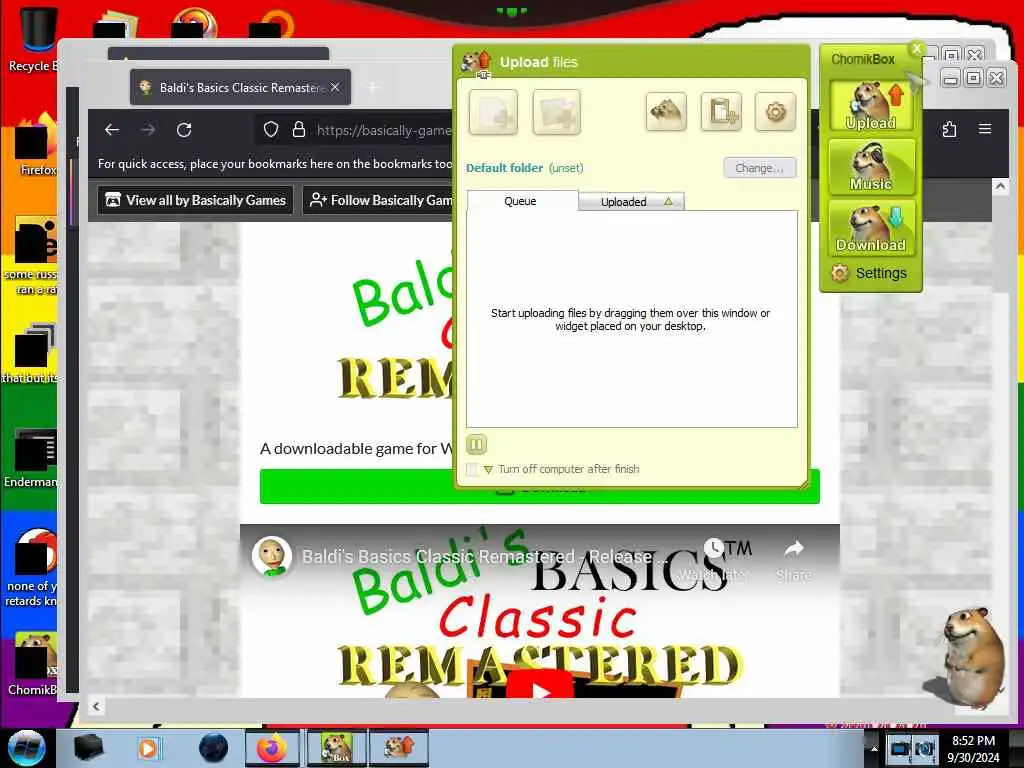Enable Turn off computer after finish checkbox
The height and width of the screenshot is (768, 1024).
[x=472, y=470]
